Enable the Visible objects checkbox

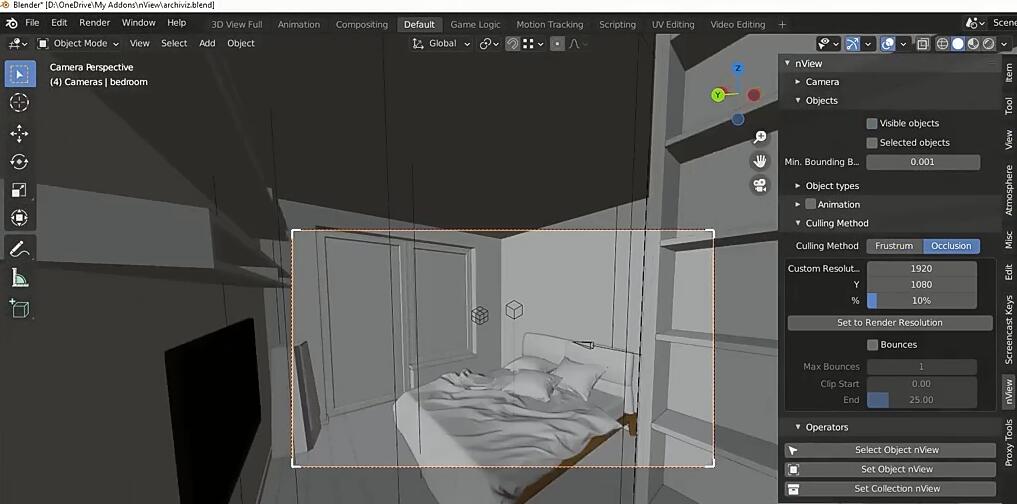[x=872, y=123]
